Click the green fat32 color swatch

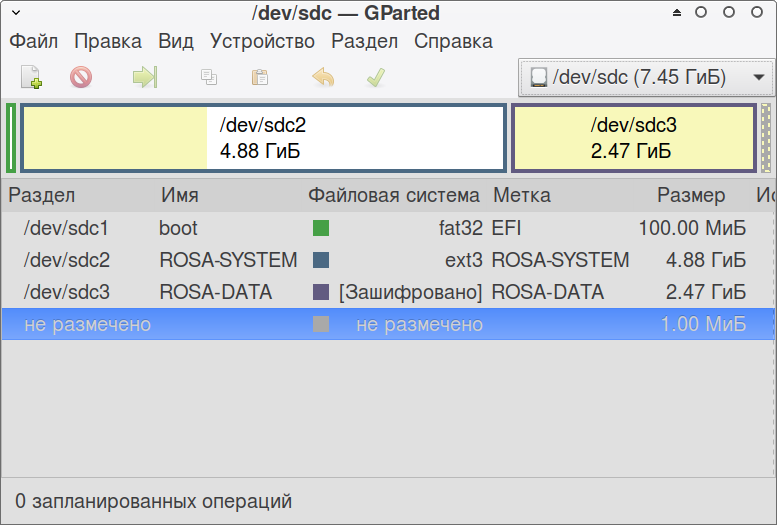pos(321,228)
